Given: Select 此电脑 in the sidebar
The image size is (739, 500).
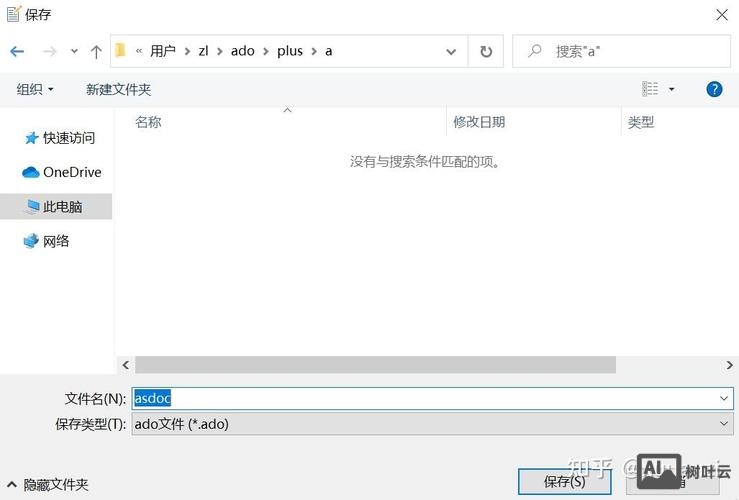Looking at the screenshot, I should (x=56, y=206).
